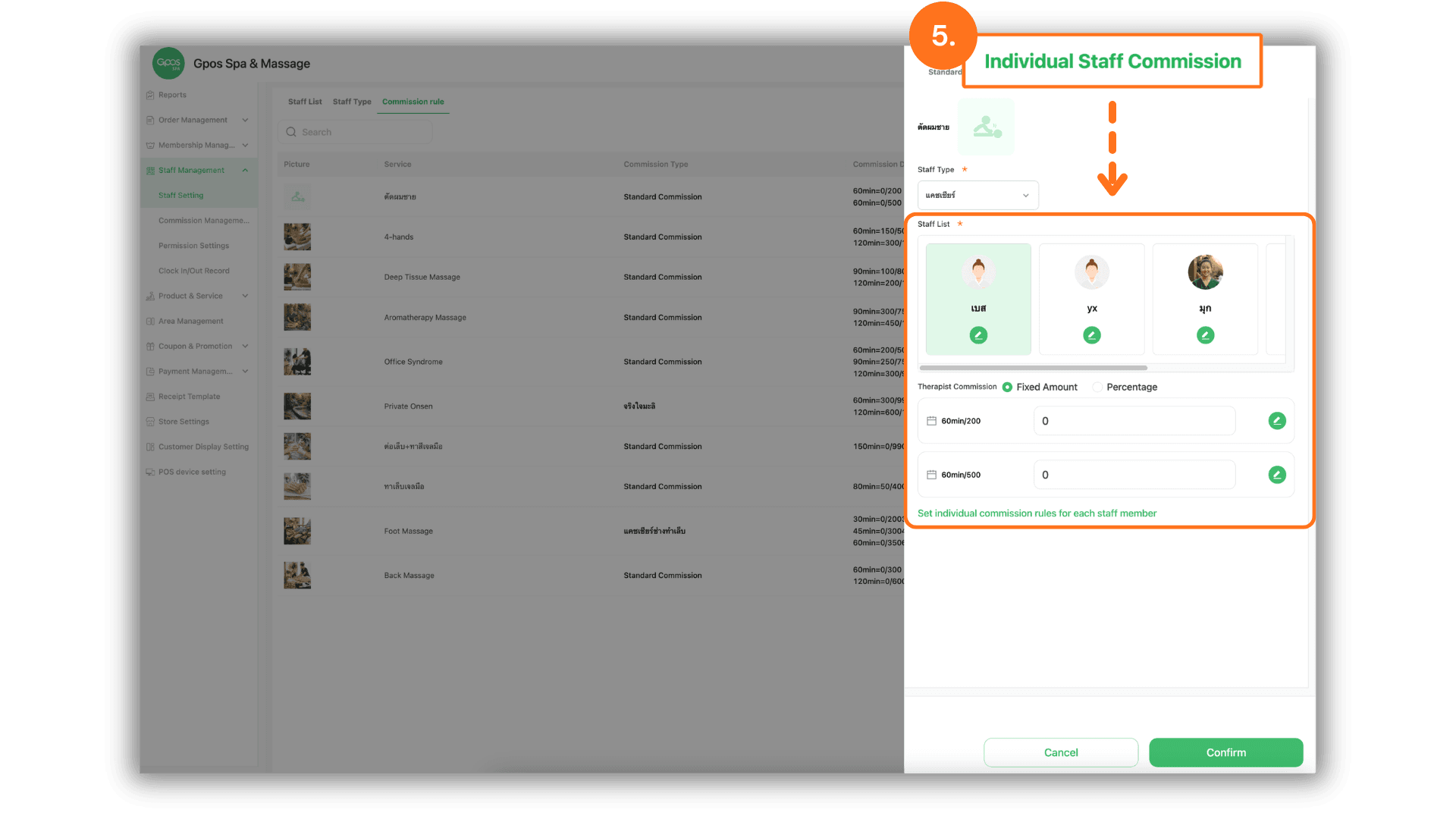Image resolution: width=1456 pixels, height=819 pixels.
Task: Expand the Membership Management chevron
Action: coord(245,145)
